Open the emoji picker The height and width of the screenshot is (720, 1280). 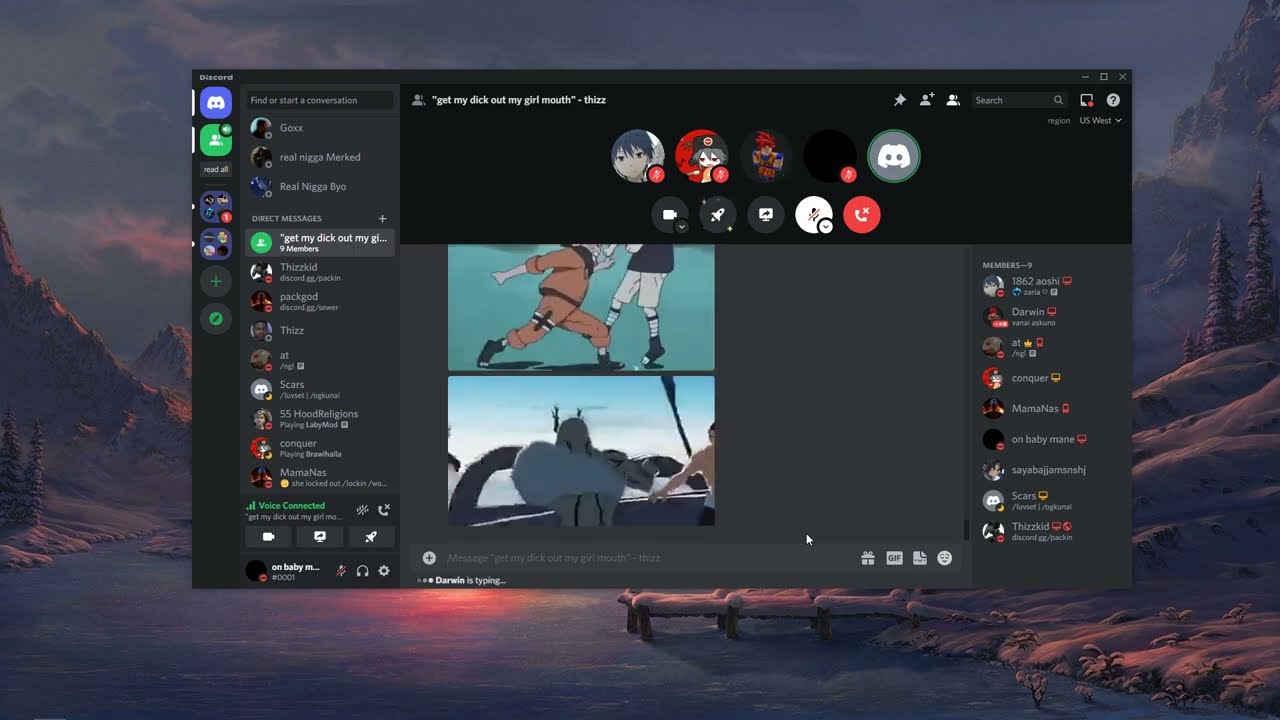pyautogui.click(x=945, y=558)
